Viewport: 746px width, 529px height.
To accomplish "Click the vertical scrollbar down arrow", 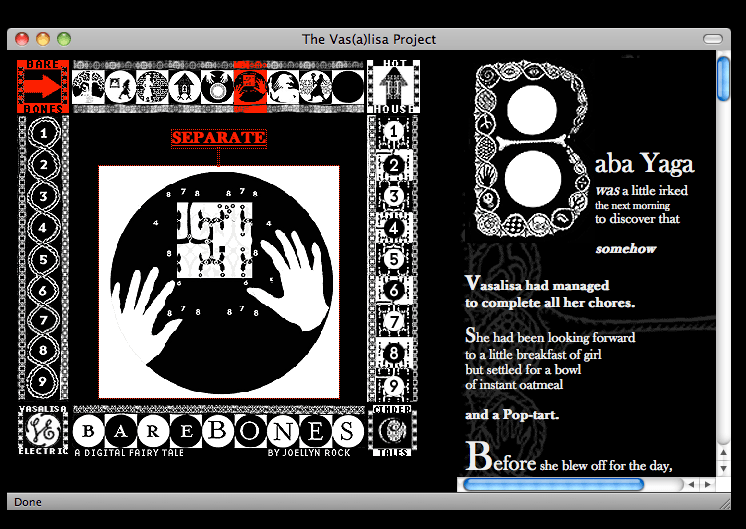I will click(x=724, y=466).
